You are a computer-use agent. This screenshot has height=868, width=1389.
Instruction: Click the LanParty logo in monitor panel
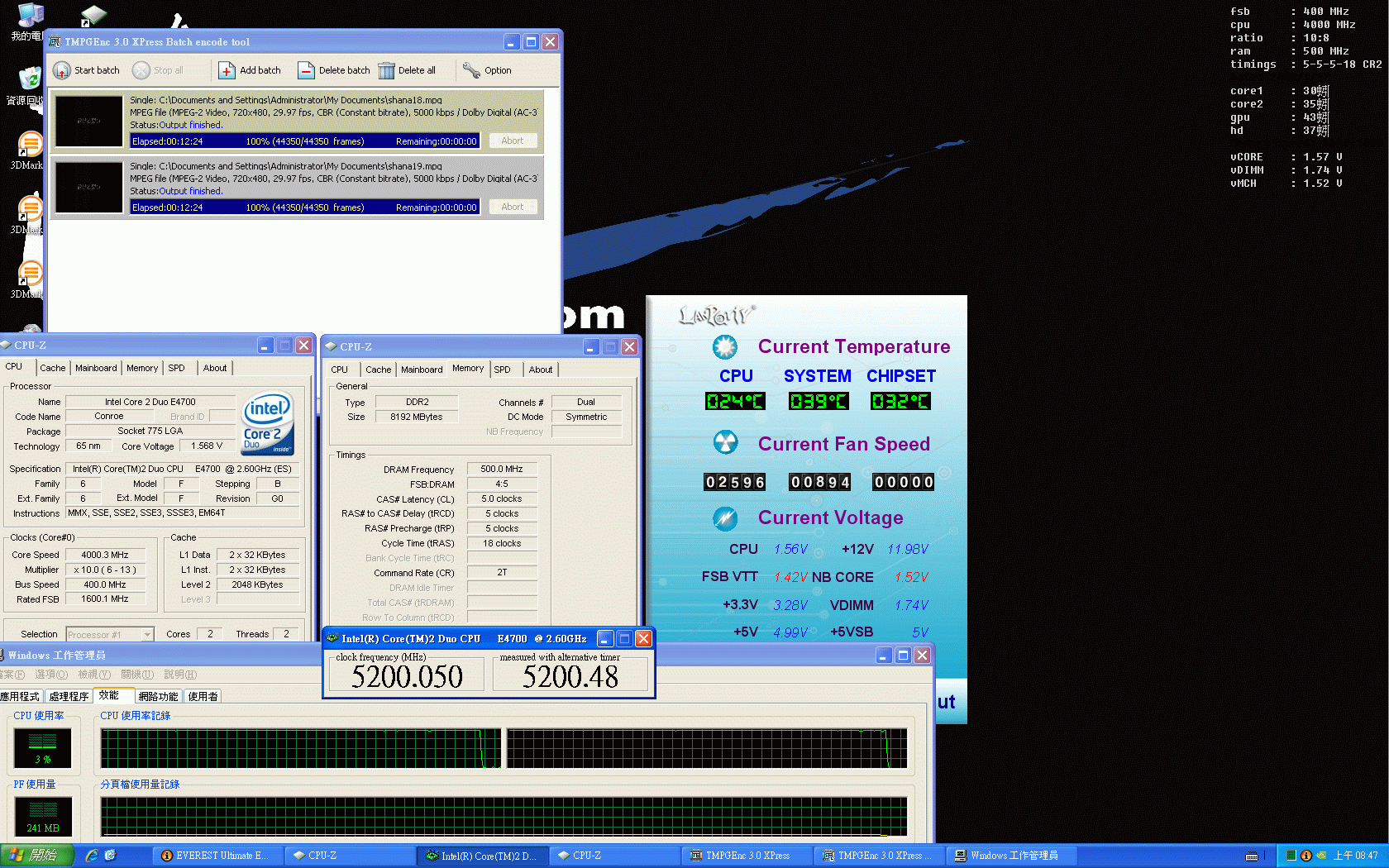[x=716, y=315]
